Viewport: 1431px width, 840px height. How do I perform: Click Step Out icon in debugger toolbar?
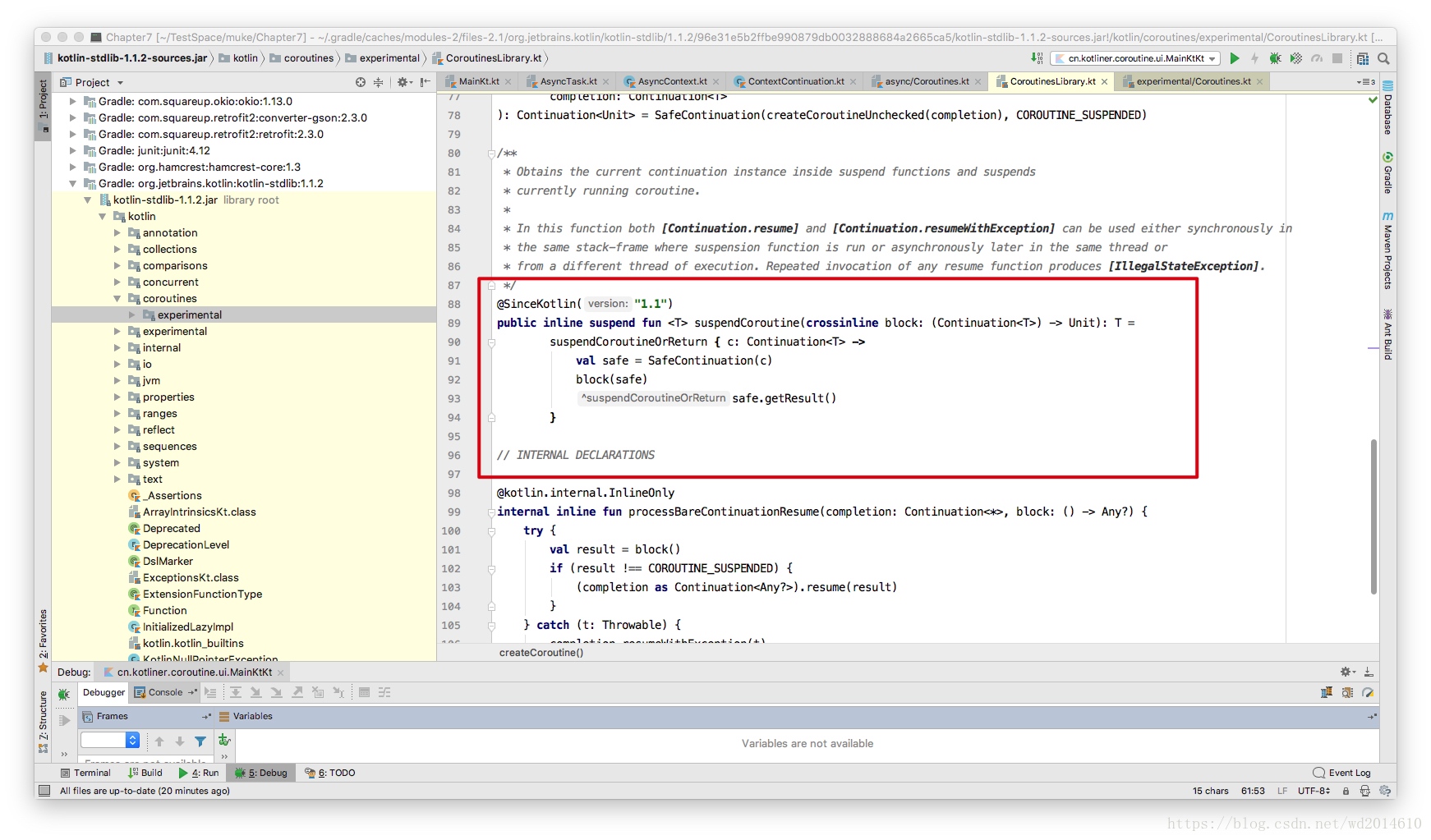[297, 692]
